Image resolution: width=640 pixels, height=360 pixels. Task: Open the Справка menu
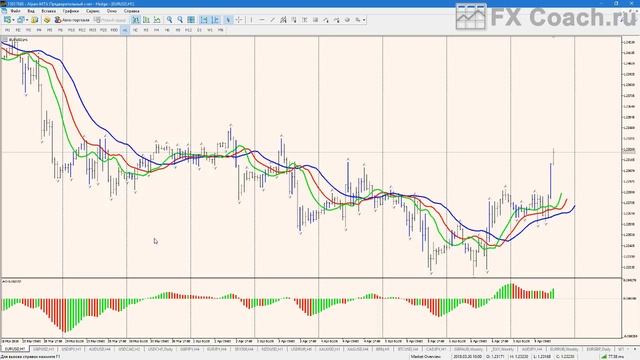[131, 11]
